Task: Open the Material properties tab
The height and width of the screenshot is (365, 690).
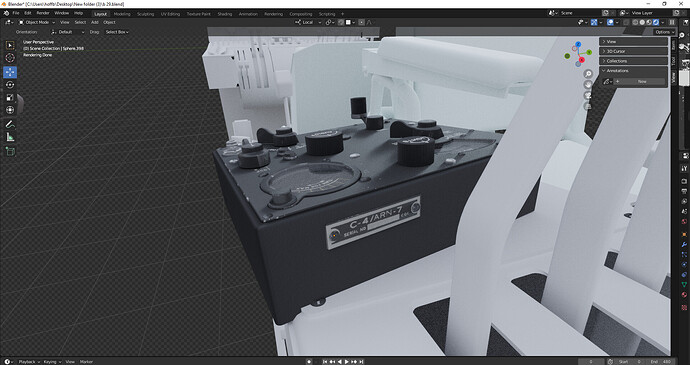Action: [684, 295]
